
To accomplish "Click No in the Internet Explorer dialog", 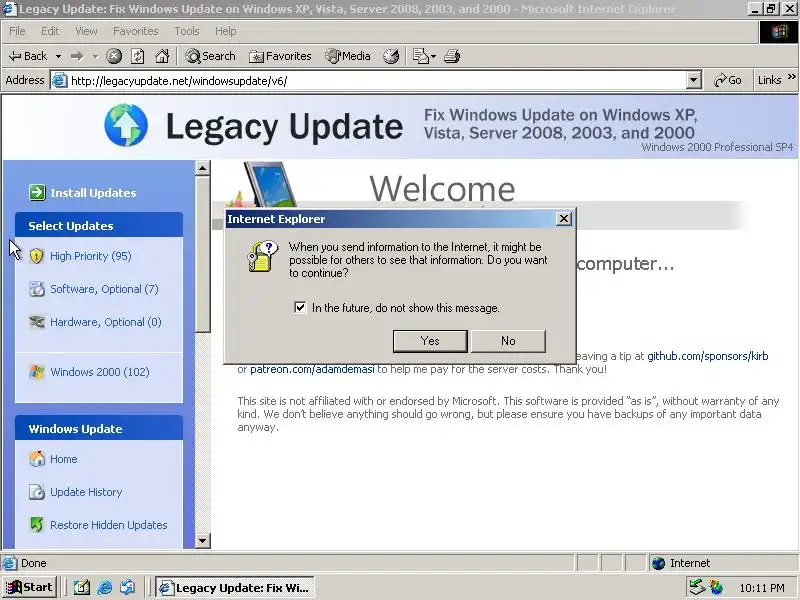I will (508, 341).
